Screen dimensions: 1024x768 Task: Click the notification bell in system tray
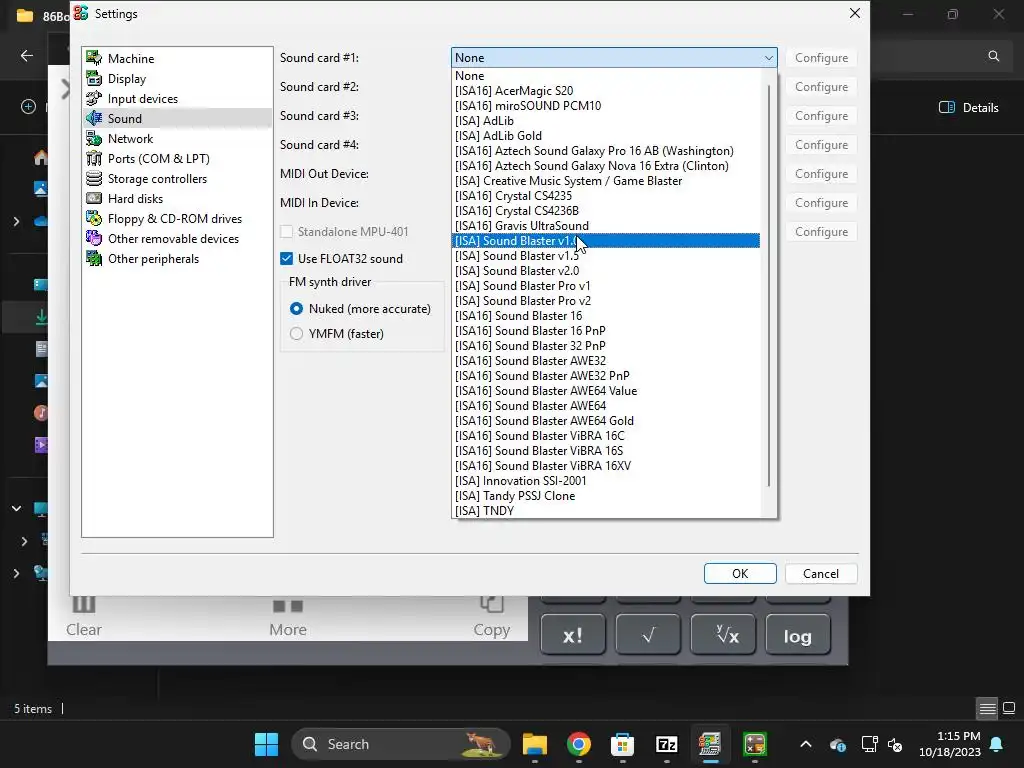997,744
